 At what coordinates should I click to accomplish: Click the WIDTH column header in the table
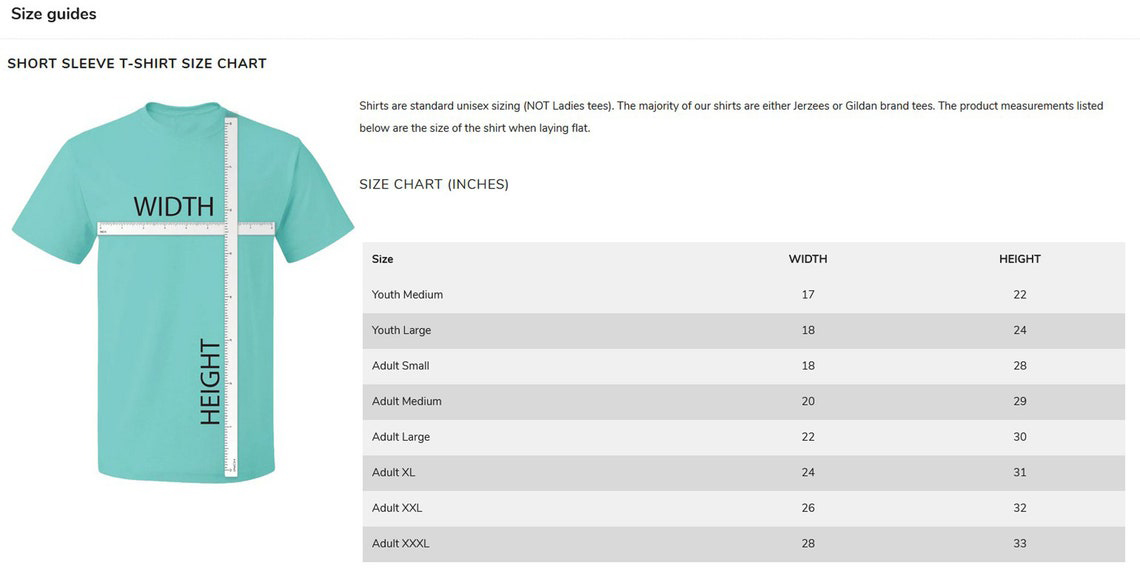pyautogui.click(x=808, y=259)
